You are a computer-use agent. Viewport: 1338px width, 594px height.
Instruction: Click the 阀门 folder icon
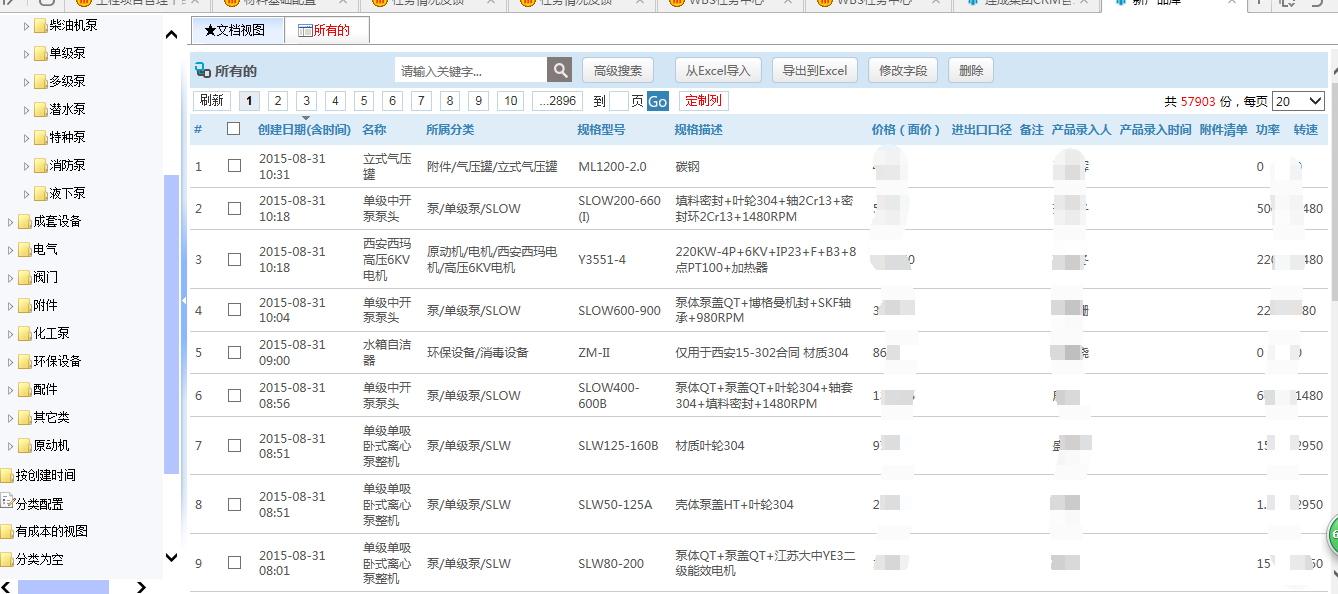coord(24,277)
